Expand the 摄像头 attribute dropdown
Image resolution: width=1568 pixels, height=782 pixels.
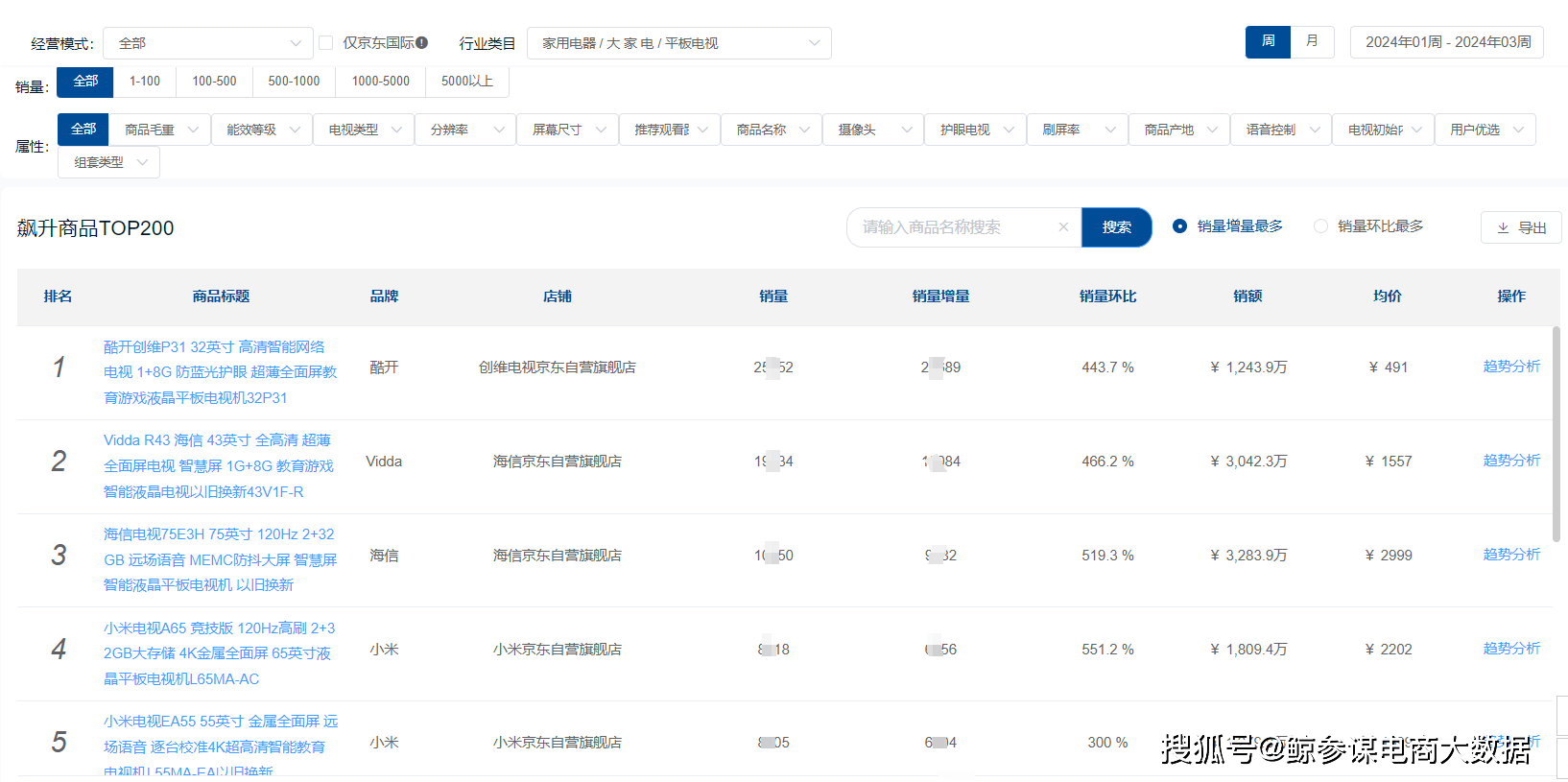[873, 130]
